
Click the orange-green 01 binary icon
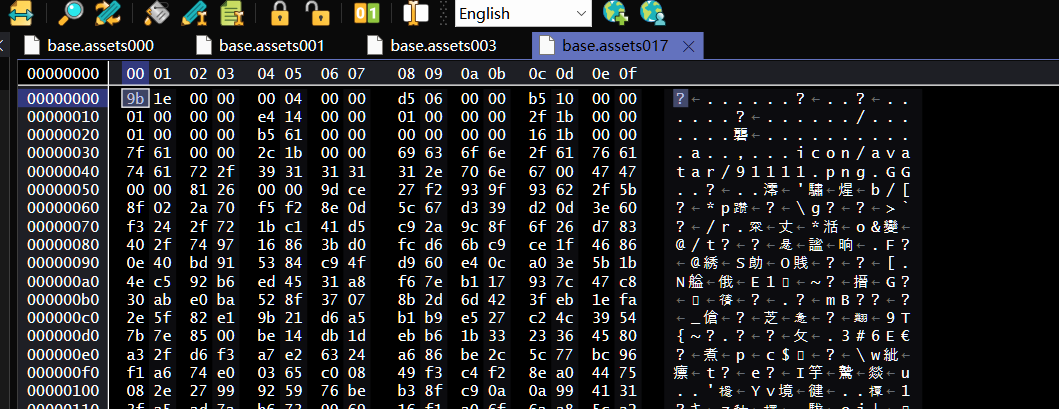(x=367, y=13)
